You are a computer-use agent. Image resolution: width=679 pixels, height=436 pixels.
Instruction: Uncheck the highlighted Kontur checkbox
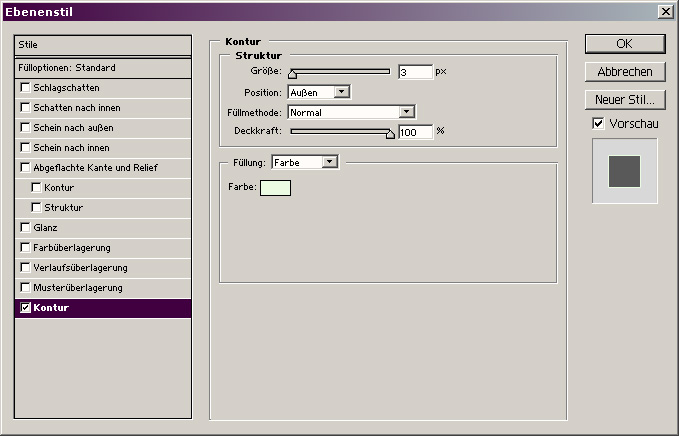[26, 307]
